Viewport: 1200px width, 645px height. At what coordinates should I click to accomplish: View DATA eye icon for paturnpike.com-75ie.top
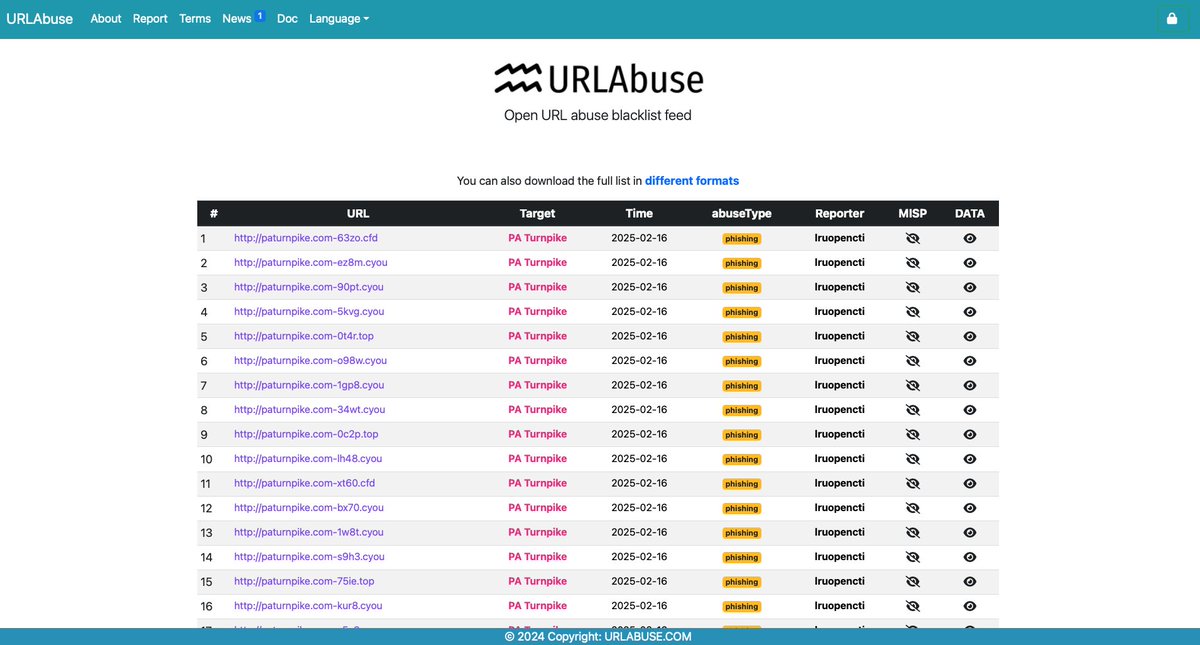[969, 582]
